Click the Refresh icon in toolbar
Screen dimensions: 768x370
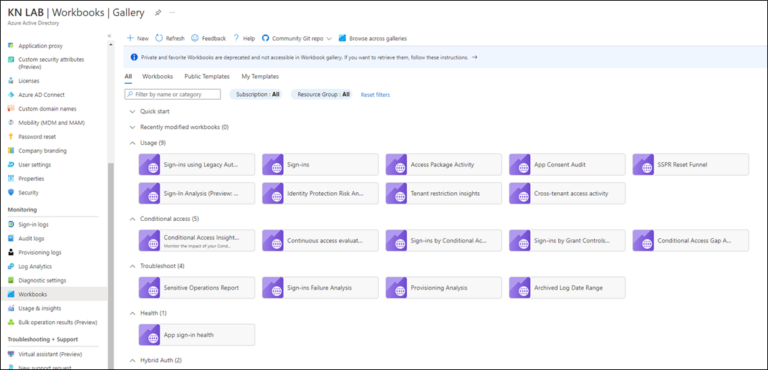(x=159, y=38)
